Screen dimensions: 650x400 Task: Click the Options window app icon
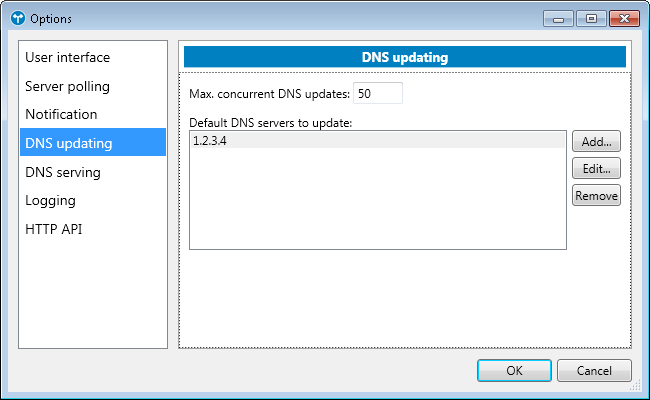coord(15,19)
